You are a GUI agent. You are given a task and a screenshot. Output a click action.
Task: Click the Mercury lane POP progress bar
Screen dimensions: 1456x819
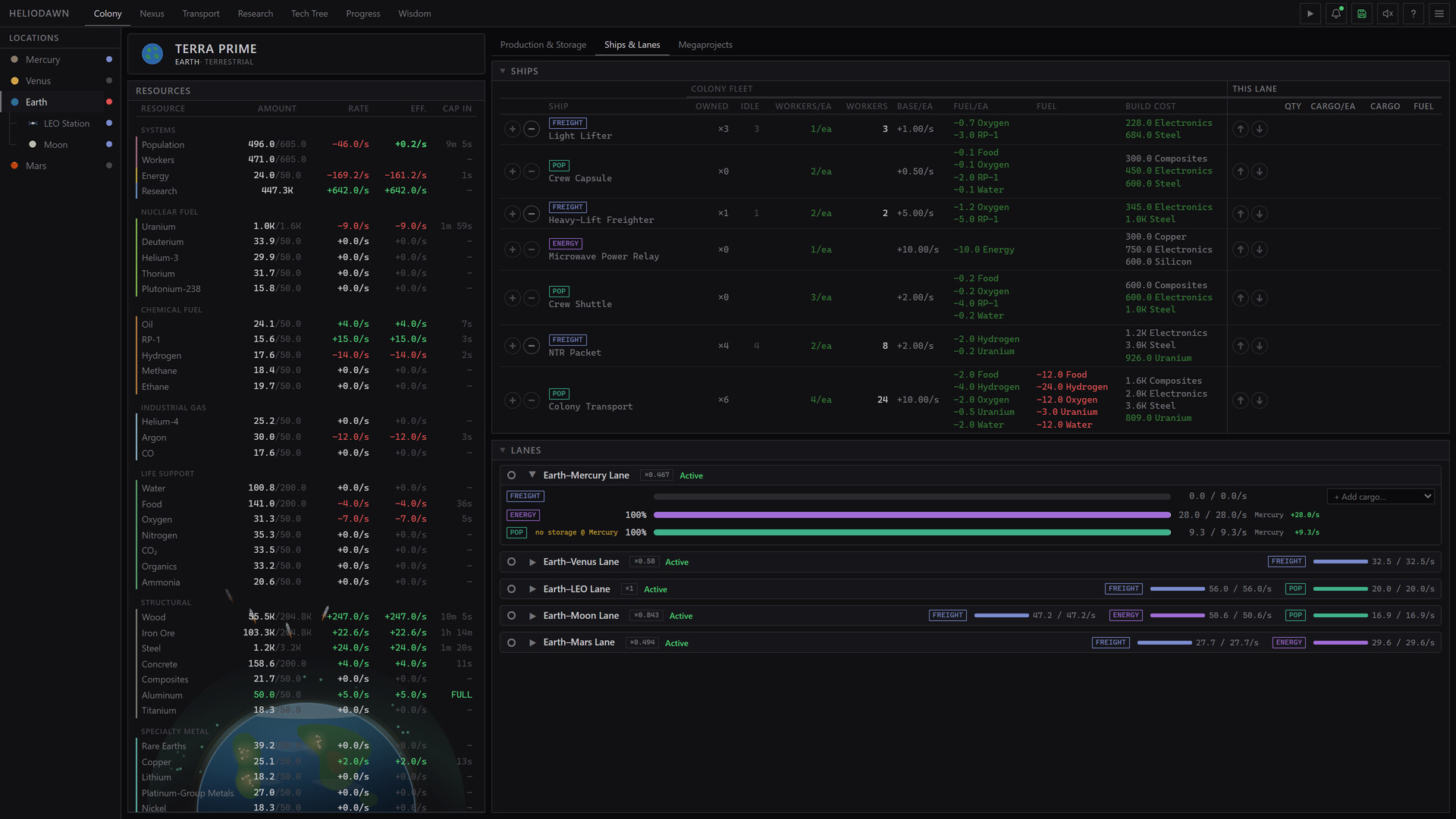click(912, 532)
